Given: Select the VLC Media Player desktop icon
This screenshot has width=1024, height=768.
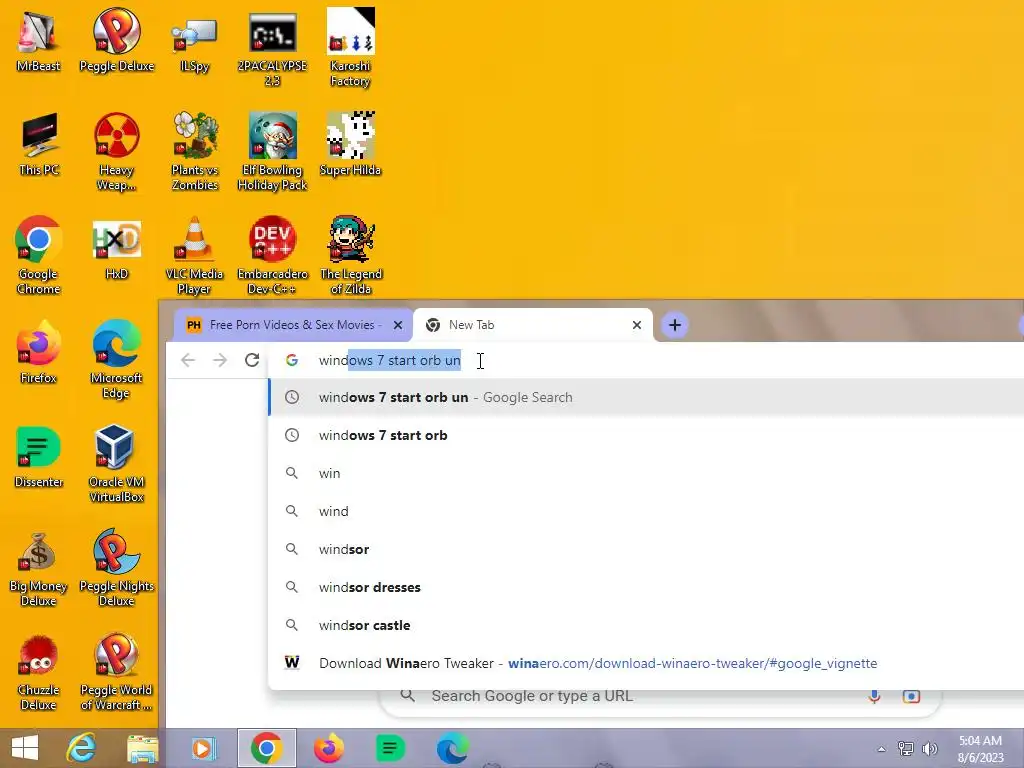Looking at the screenshot, I should (195, 255).
